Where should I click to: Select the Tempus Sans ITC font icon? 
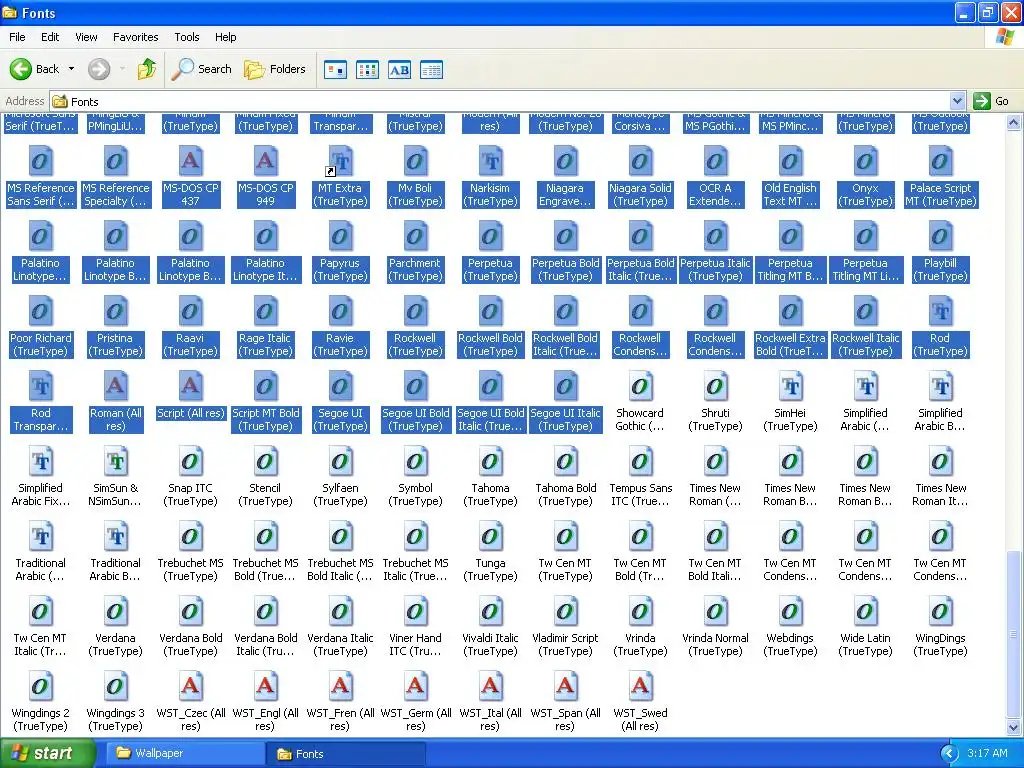coord(640,462)
